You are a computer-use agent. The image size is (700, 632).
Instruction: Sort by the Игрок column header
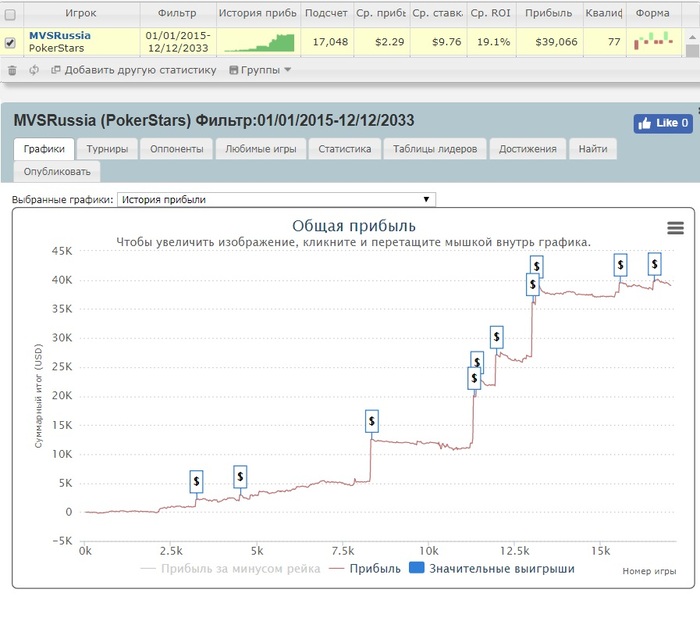click(81, 13)
